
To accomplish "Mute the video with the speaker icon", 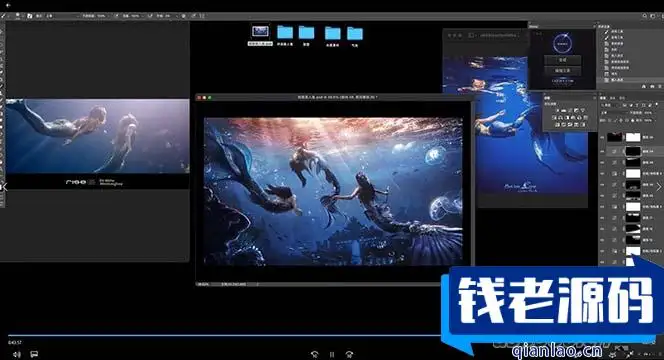I will 16,354.
